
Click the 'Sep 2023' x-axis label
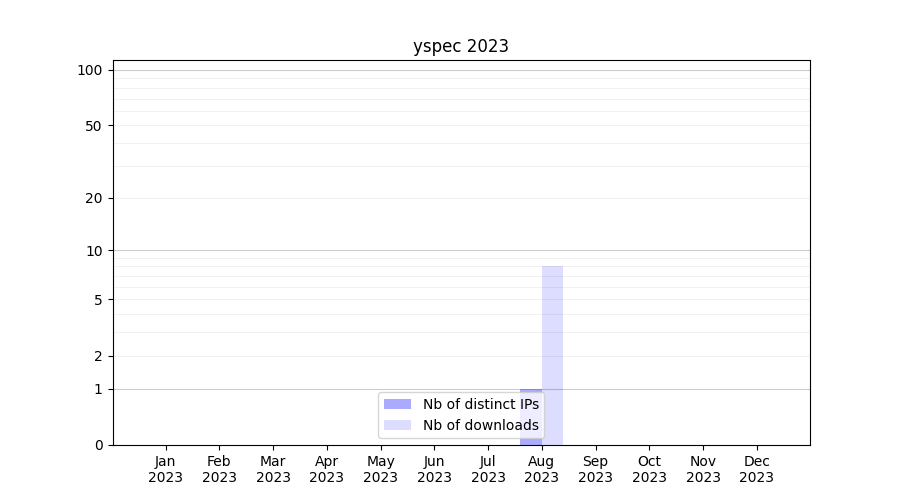coord(595,469)
